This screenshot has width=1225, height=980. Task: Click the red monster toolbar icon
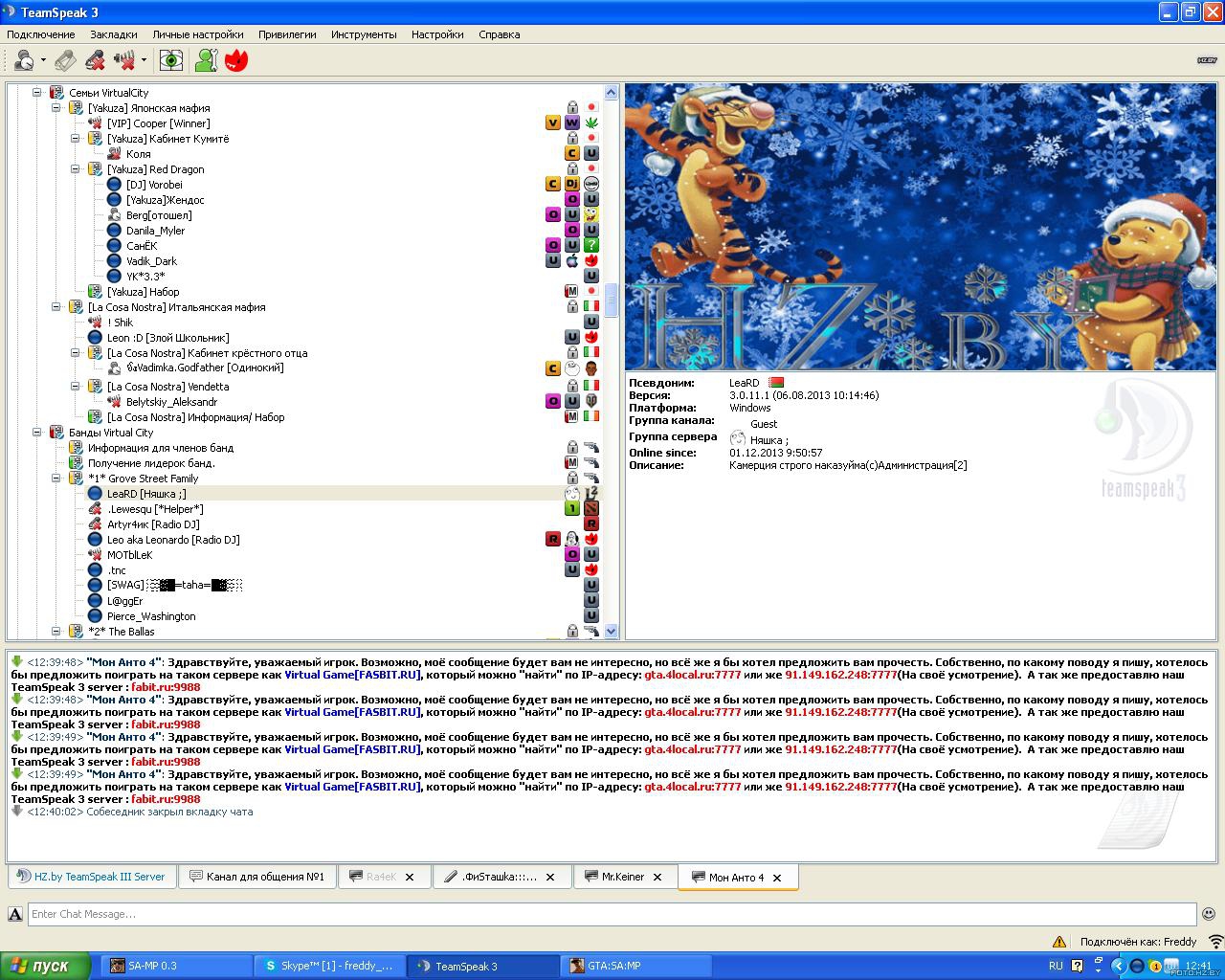[236, 60]
